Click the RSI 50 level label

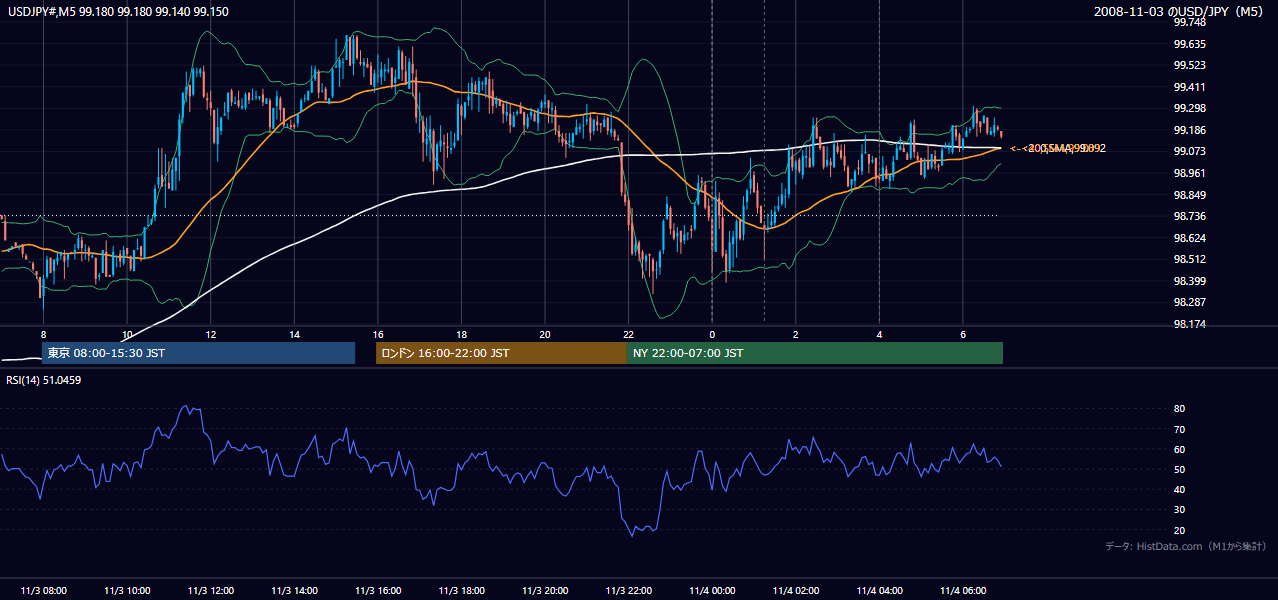(x=1180, y=469)
